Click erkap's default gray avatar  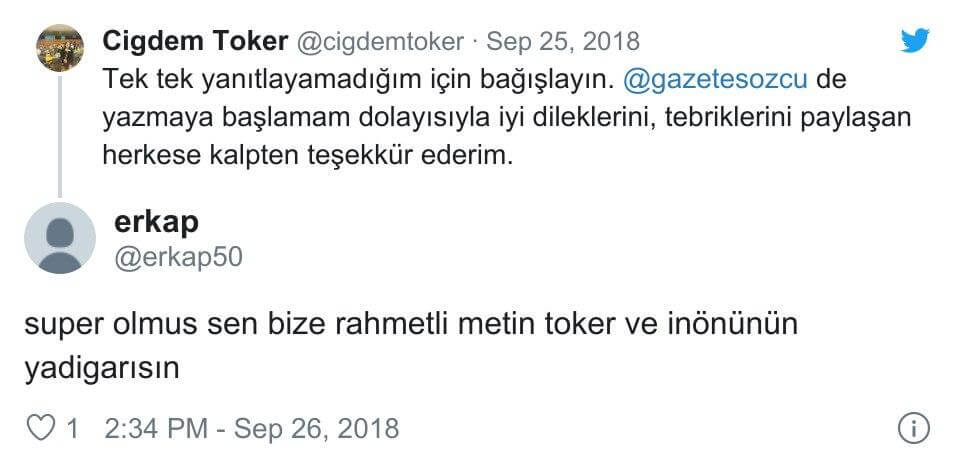tap(60, 237)
